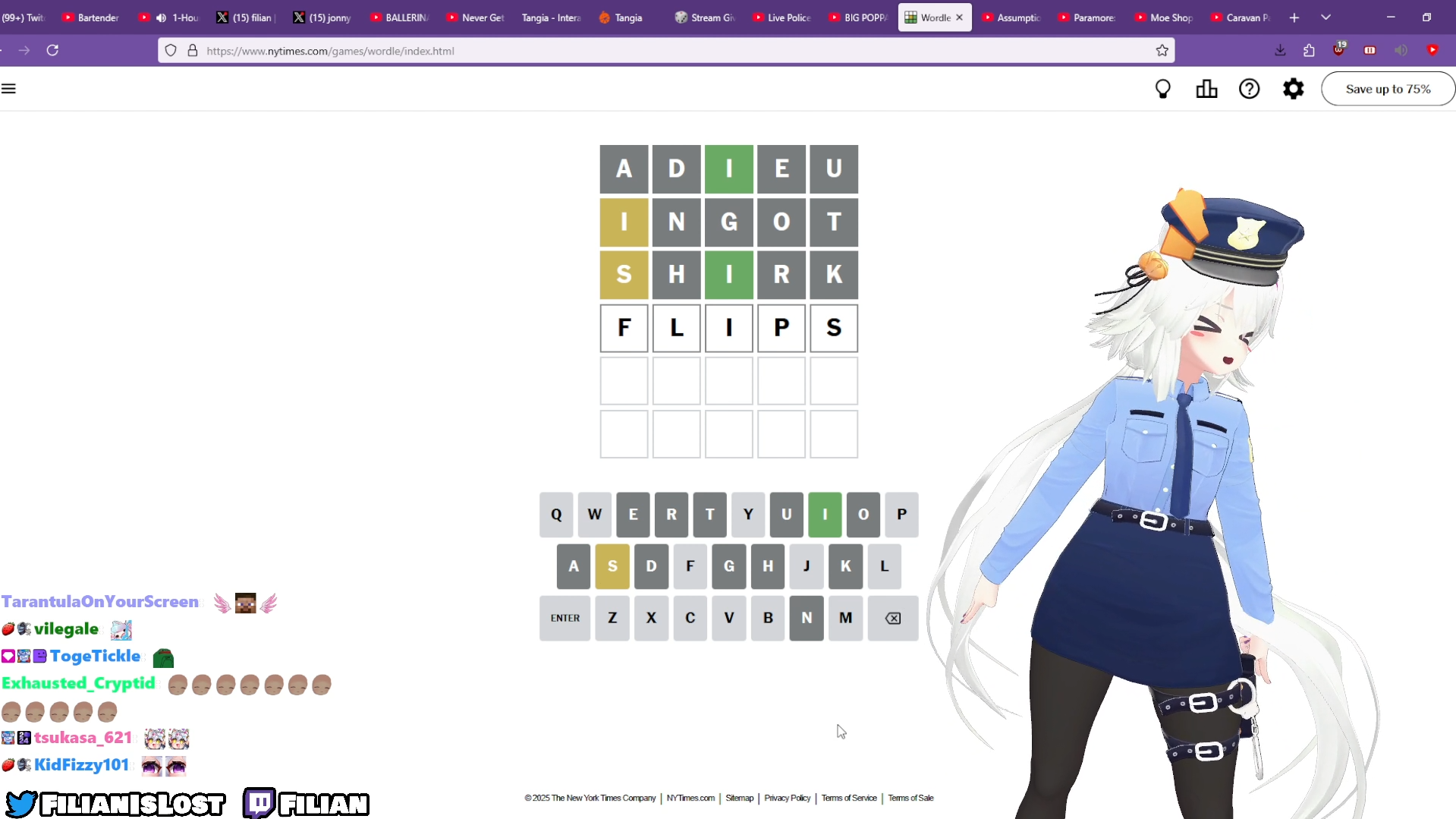This screenshot has width=1456, height=819.
Task: Open the NYTimes.com footer link
Action: point(690,798)
